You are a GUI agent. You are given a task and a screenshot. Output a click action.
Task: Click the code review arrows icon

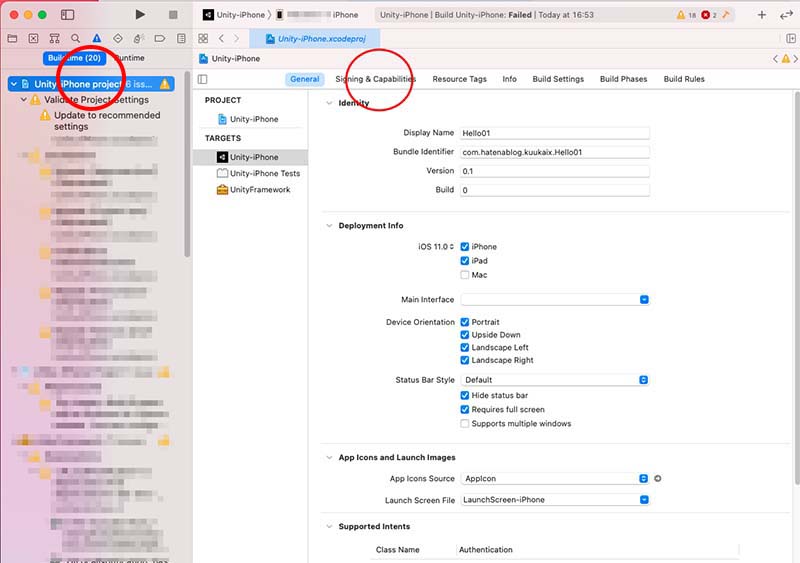click(786, 15)
